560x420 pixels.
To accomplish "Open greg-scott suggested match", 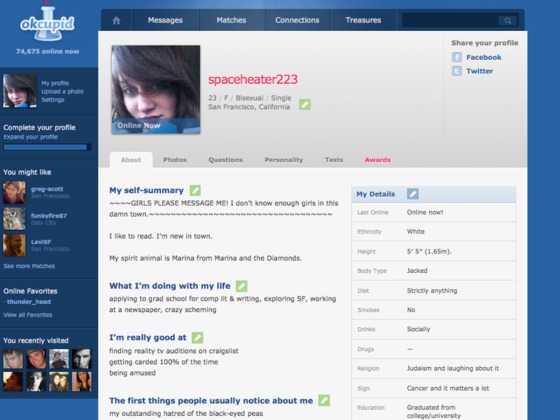I will click(47, 189).
